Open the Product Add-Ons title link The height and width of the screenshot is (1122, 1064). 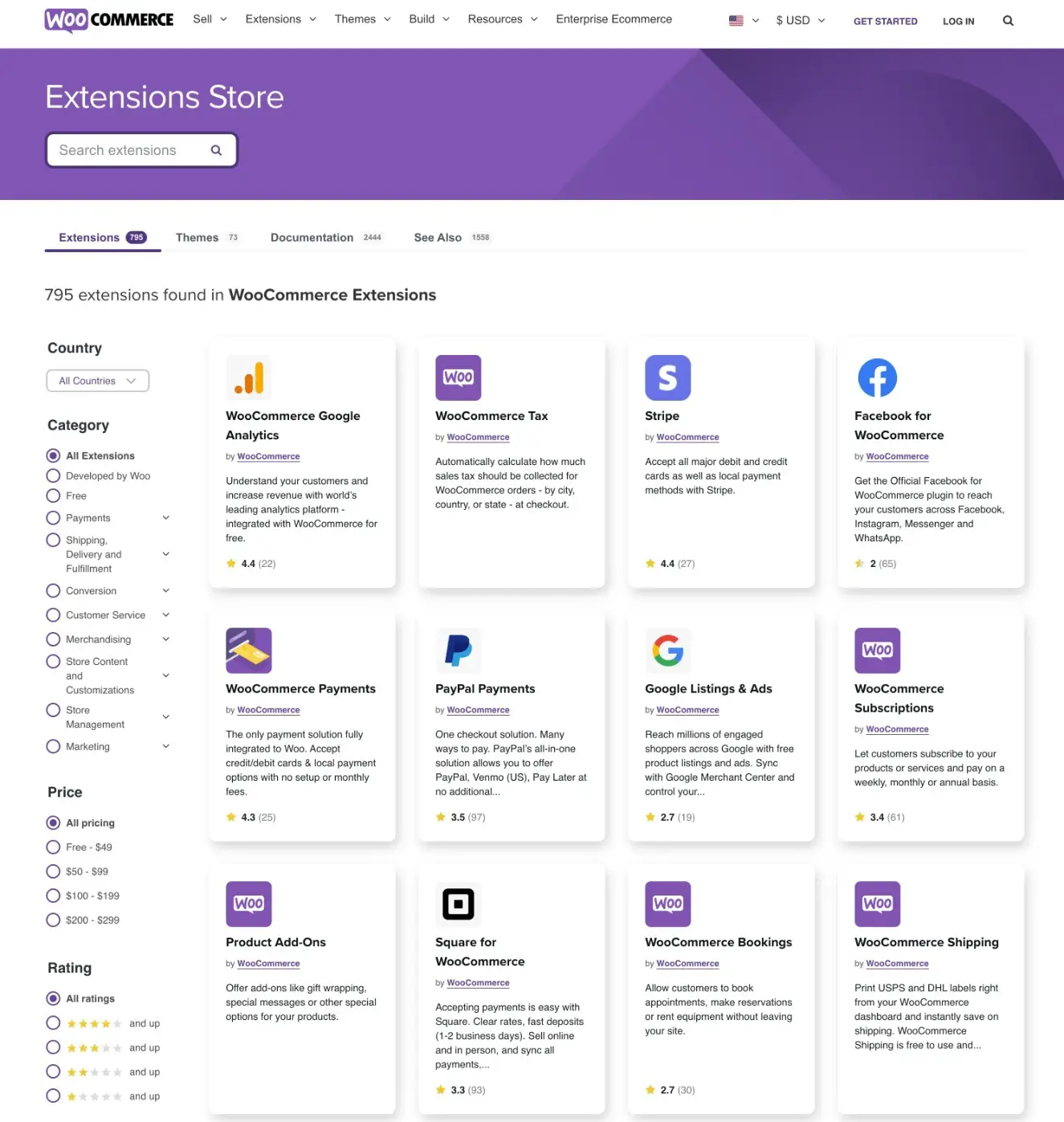click(x=275, y=943)
